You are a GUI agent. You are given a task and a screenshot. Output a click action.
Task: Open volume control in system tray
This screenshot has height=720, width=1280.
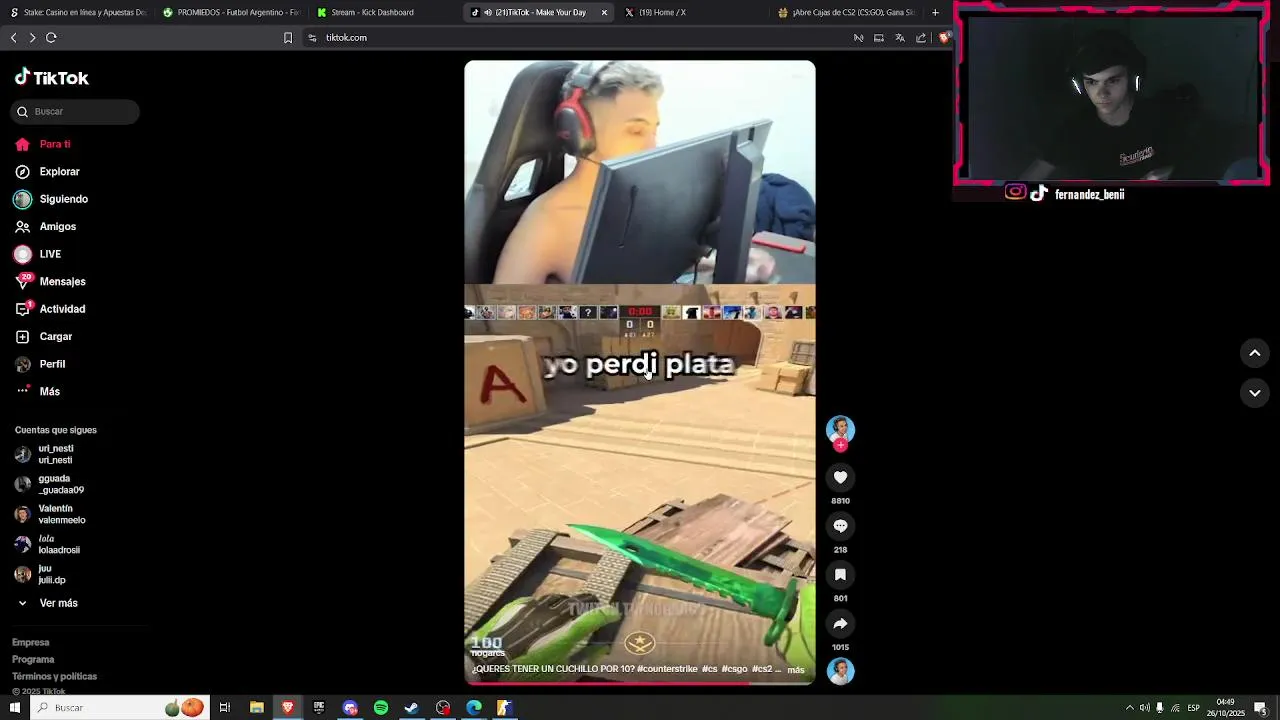click(x=1144, y=708)
